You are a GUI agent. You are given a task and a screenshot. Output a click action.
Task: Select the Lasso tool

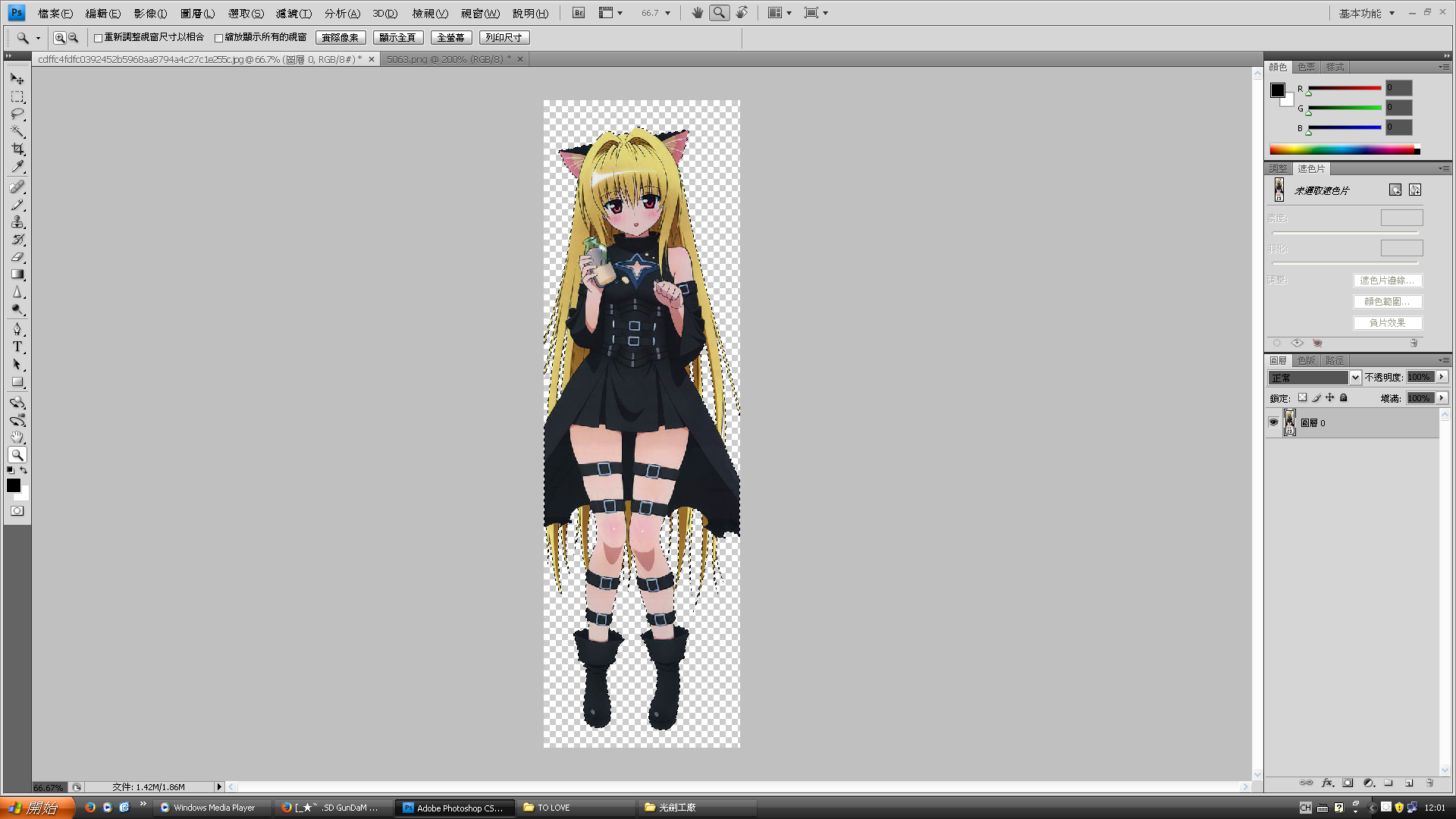click(x=17, y=114)
